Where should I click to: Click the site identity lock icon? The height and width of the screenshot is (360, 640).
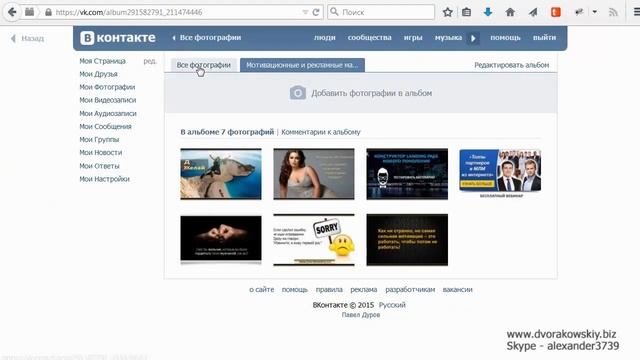(48, 12)
